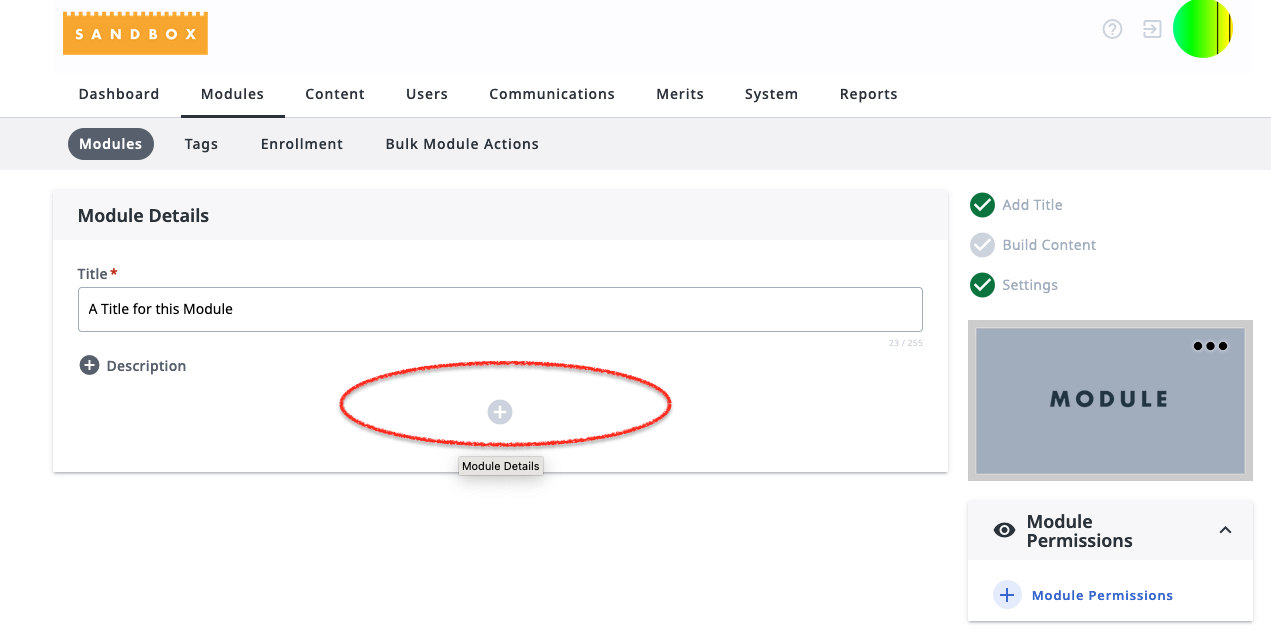
Task: Click the eye icon in Module Permissions
Action: [1004, 530]
